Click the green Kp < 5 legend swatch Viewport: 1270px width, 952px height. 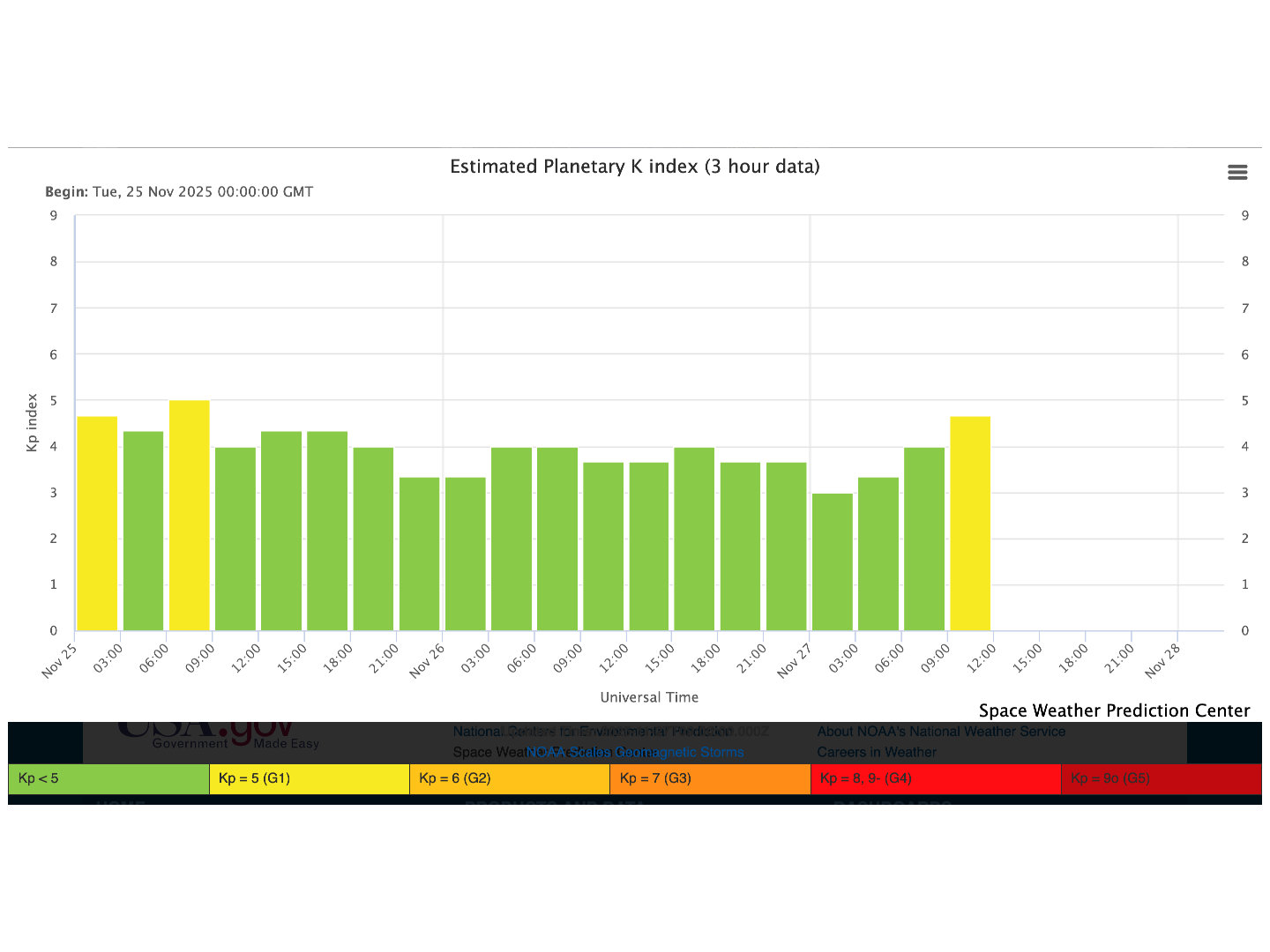pyautogui.click(x=108, y=779)
